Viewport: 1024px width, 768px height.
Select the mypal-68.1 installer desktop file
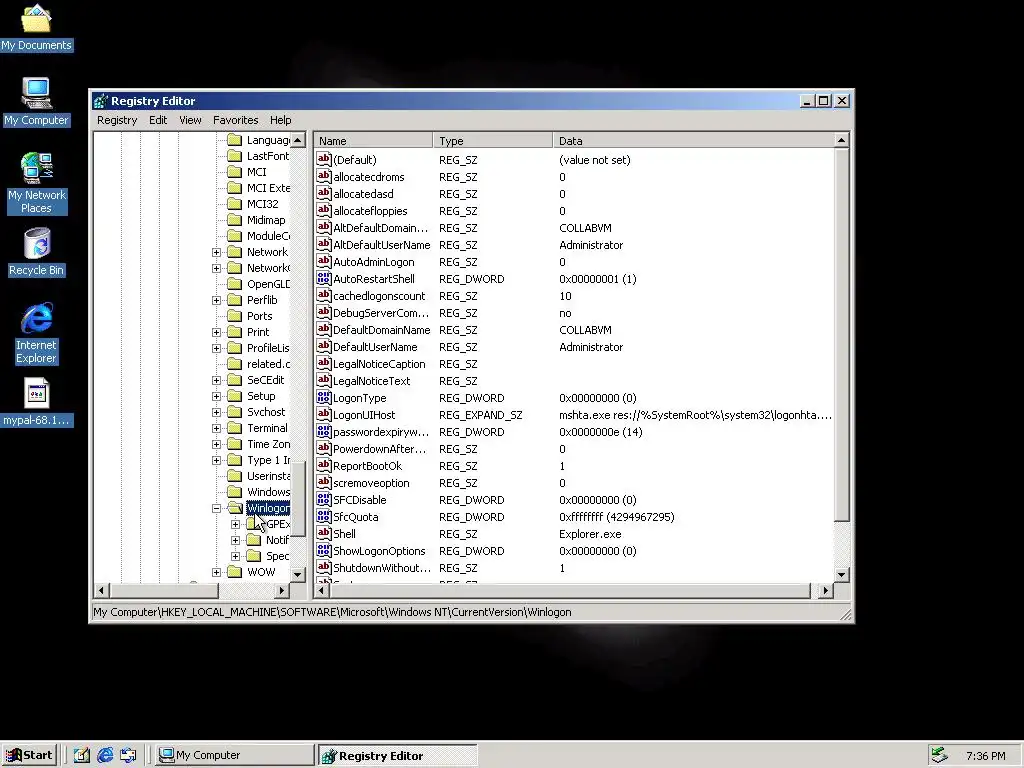pyautogui.click(x=37, y=402)
